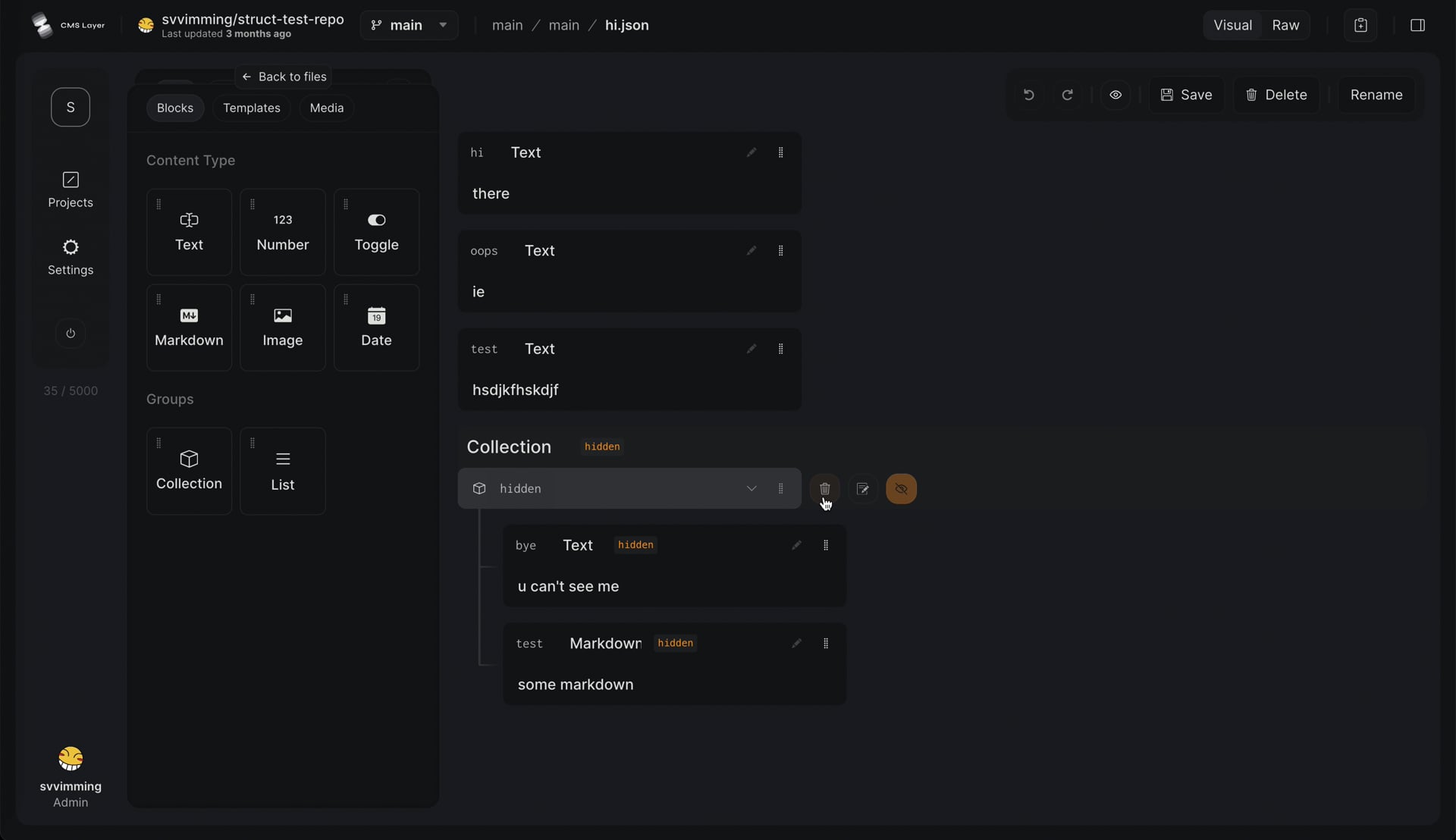Toggle the right sidebar panel icon
1456x840 pixels.
tap(1417, 25)
